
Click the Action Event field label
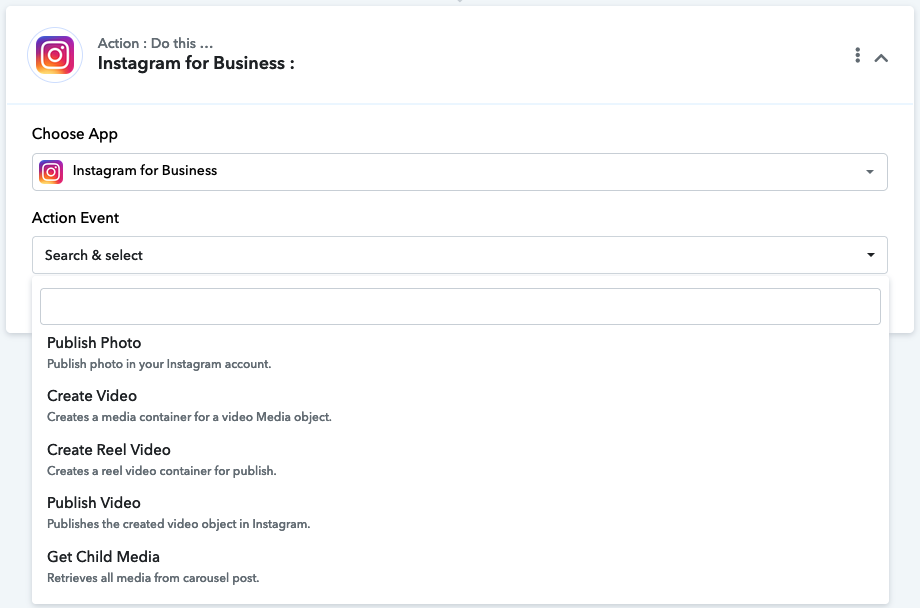coord(76,218)
